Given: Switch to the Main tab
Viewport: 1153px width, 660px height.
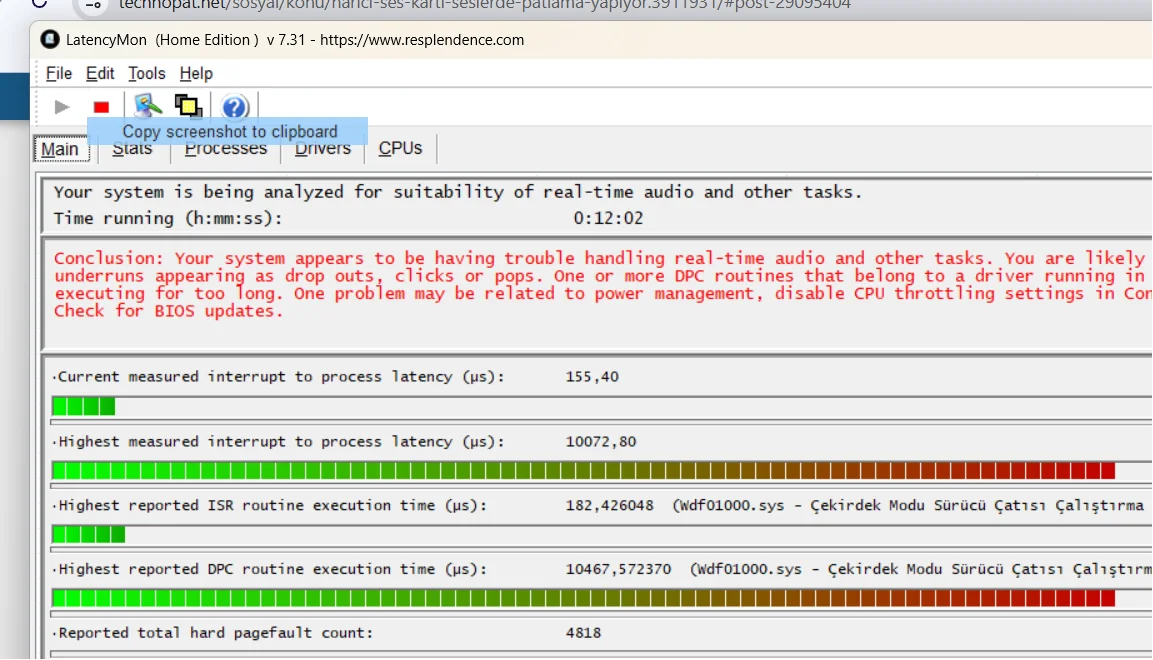Looking at the screenshot, I should [x=60, y=149].
